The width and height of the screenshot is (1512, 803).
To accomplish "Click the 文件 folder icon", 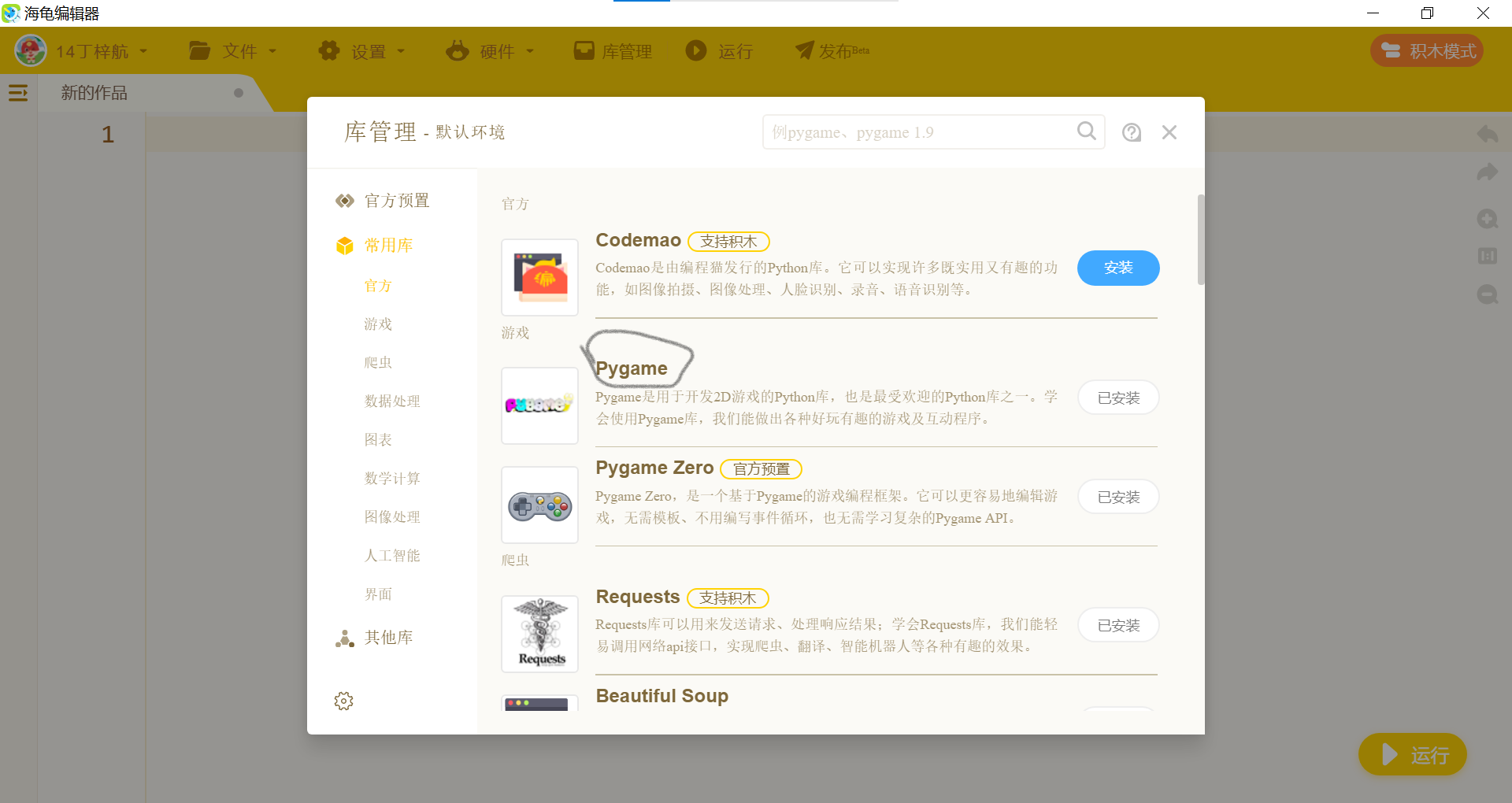I will click(x=200, y=51).
